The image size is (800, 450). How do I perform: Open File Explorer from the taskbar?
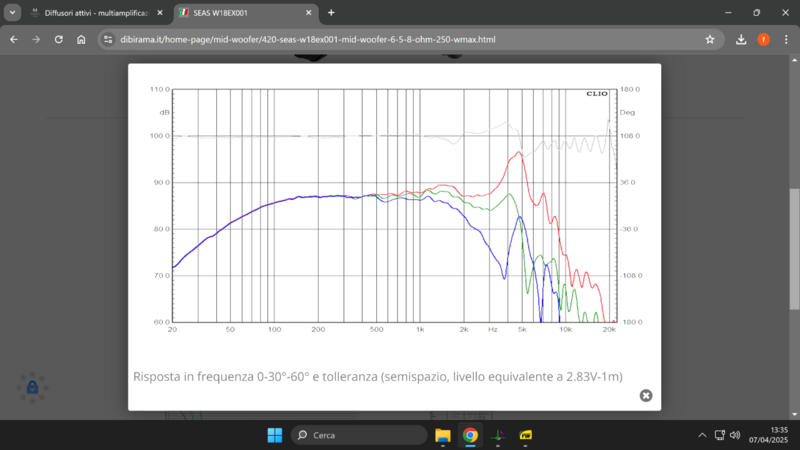click(443, 435)
